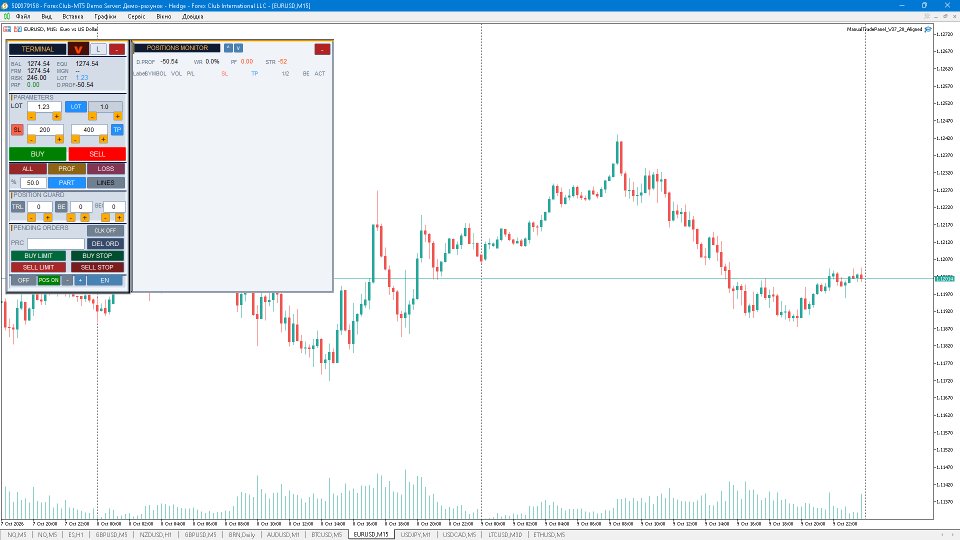Open the Вид menu
The image size is (960, 540).
click(47, 17)
